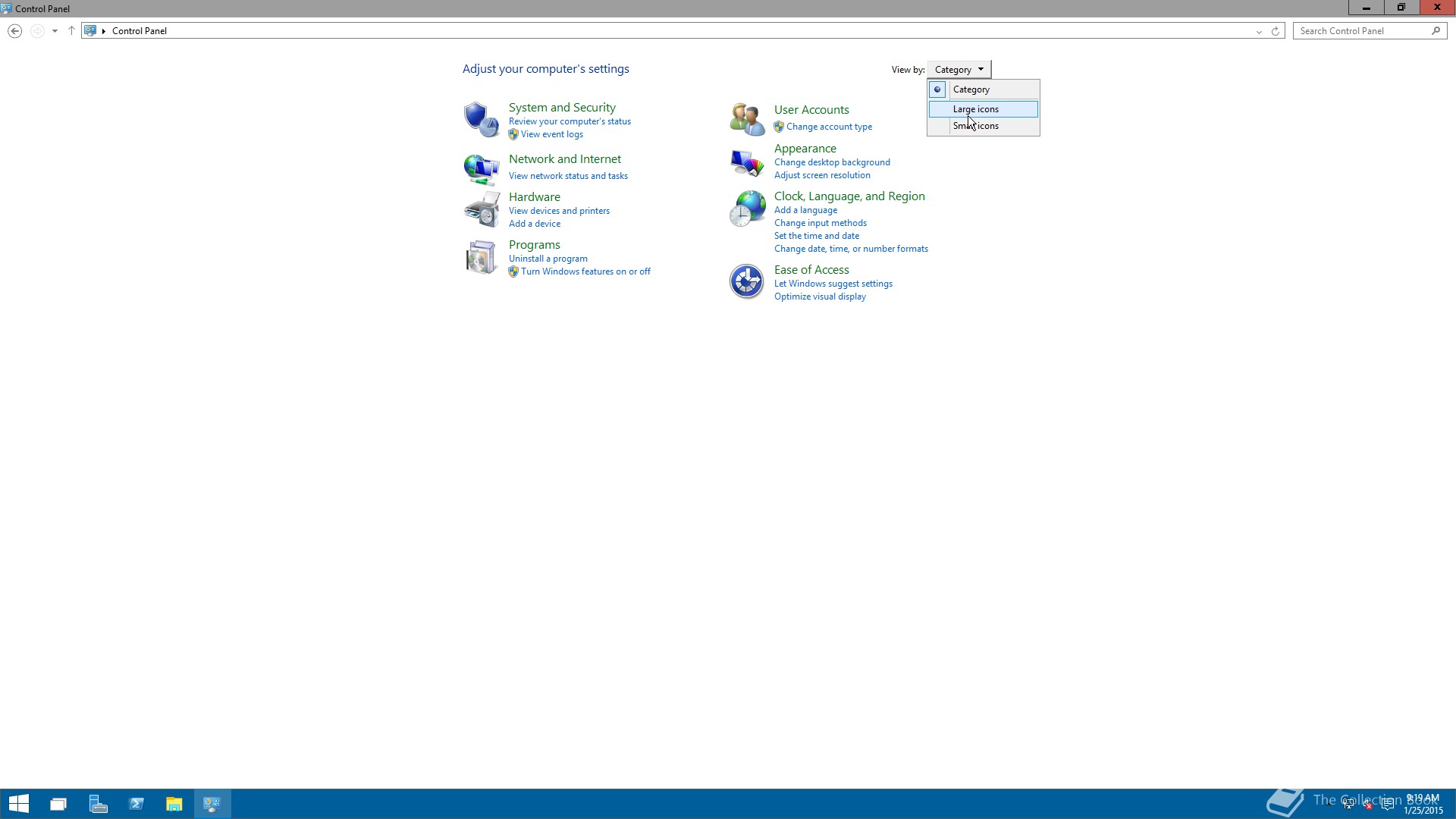
Task: Open View devices and printers
Action: (559, 211)
